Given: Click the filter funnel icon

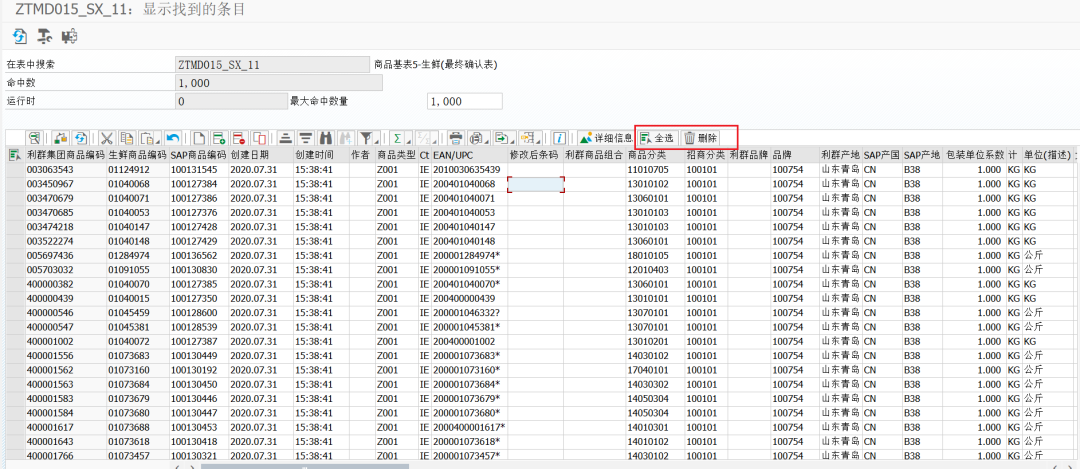Looking at the screenshot, I should click(366, 138).
